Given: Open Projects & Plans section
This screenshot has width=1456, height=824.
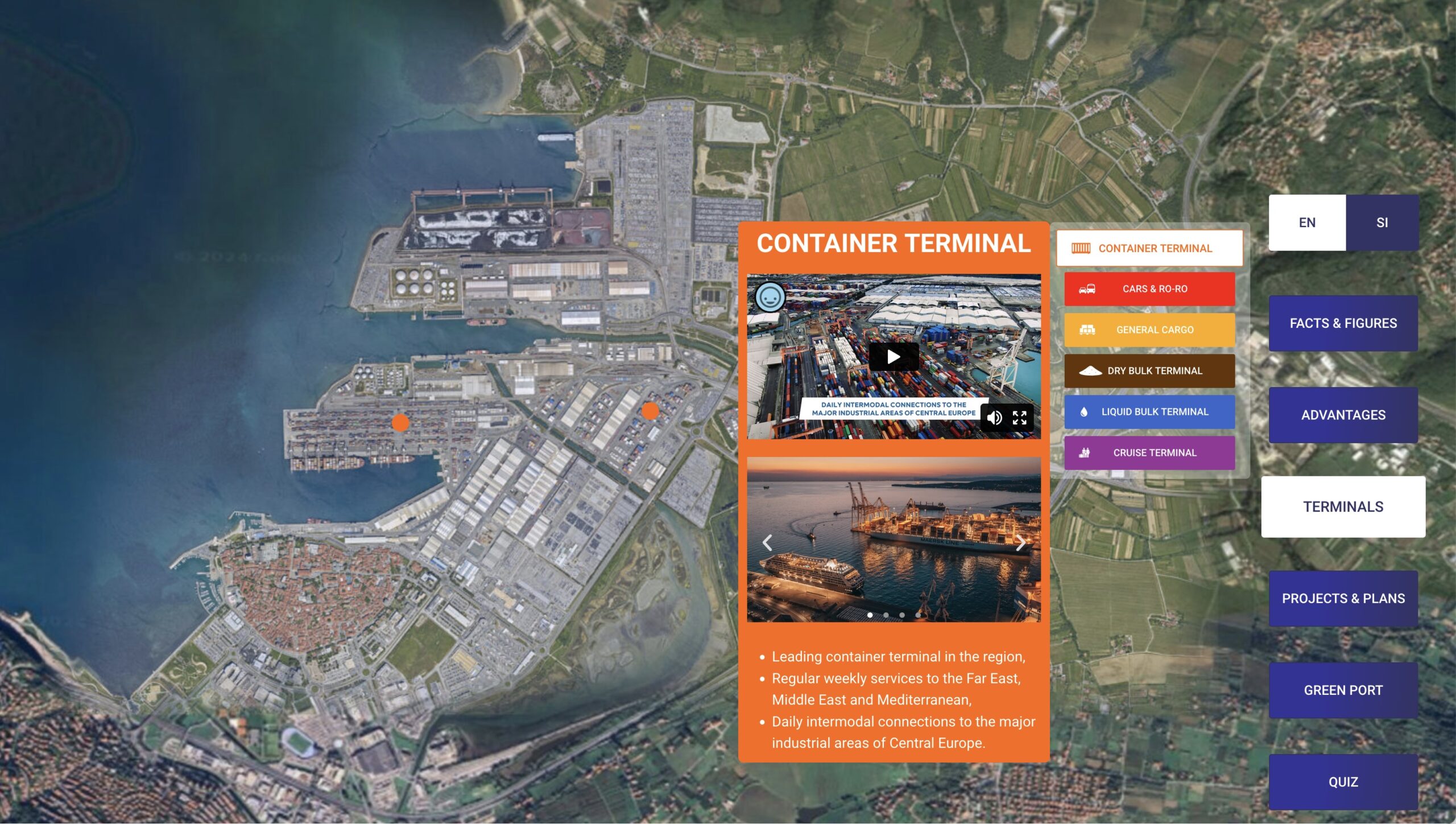Looking at the screenshot, I should pos(1343,599).
